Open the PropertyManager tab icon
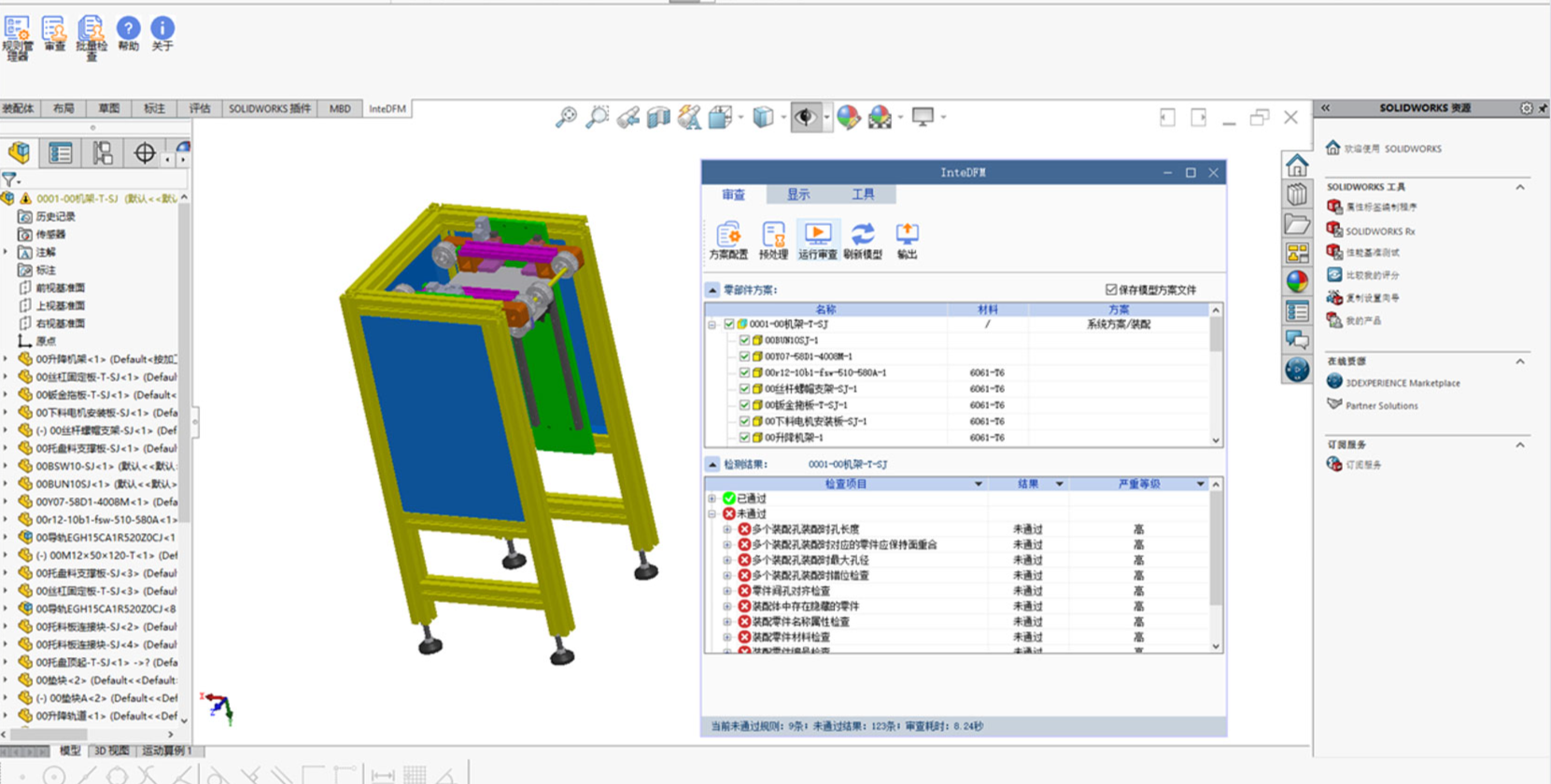This screenshot has height=784, width=1551. (x=61, y=152)
